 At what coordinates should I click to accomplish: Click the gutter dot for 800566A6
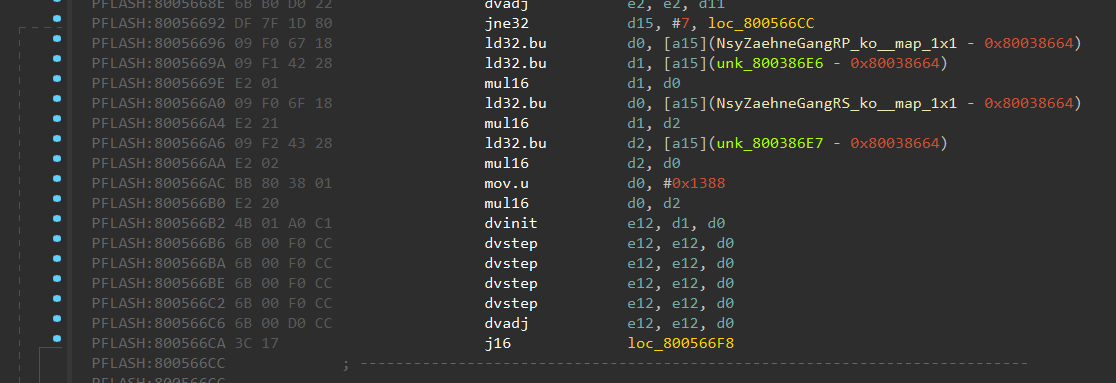pyautogui.click(x=57, y=138)
